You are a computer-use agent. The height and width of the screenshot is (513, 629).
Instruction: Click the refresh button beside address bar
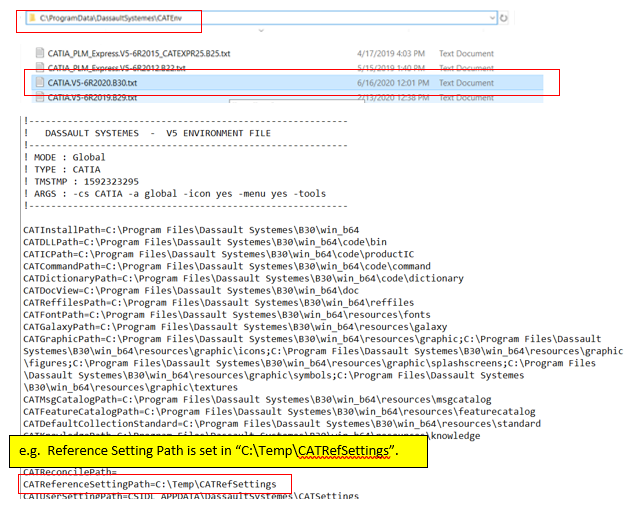pos(504,18)
